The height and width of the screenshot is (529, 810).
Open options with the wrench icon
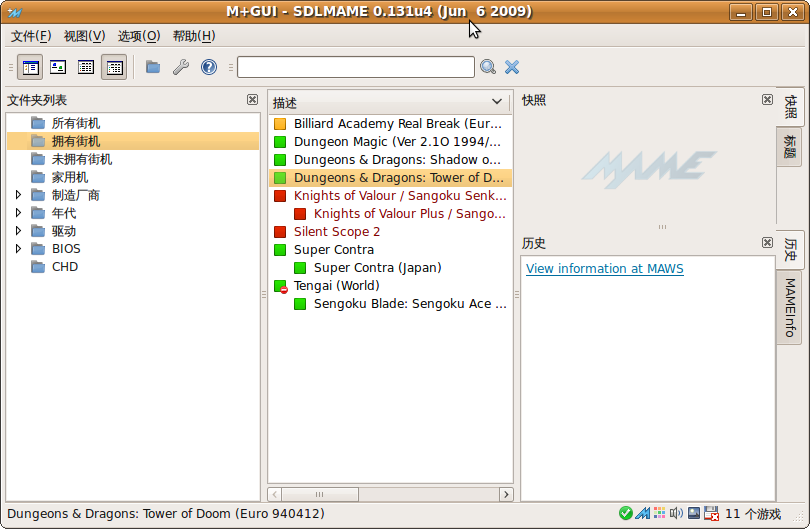[x=181, y=67]
